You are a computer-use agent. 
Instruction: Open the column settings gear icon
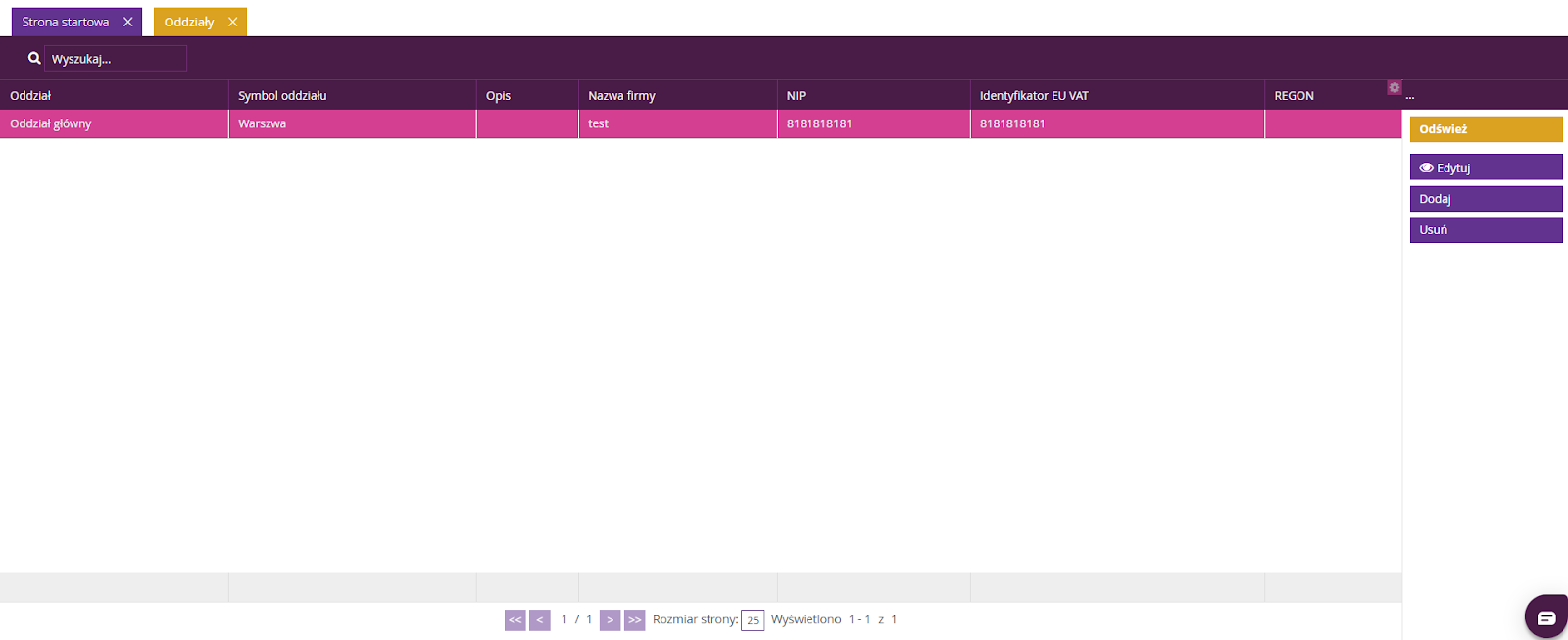click(x=1394, y=87)
